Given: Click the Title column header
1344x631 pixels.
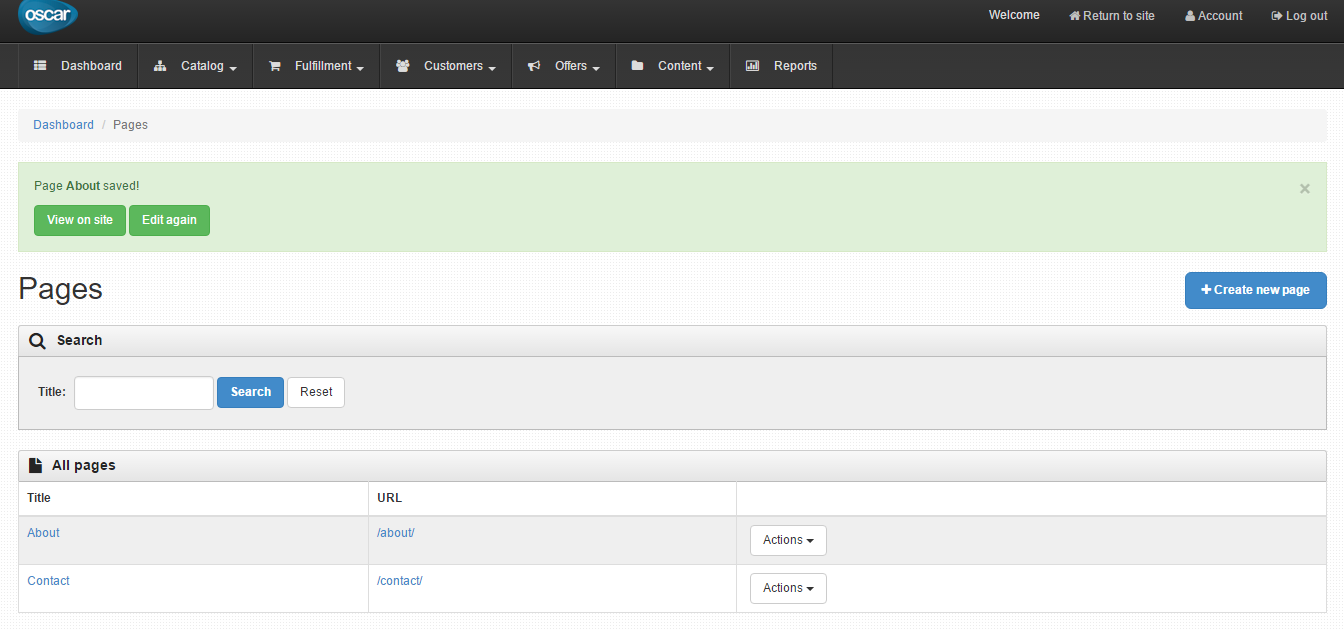Looking at the screenshot, I should (x=39, y=498).
